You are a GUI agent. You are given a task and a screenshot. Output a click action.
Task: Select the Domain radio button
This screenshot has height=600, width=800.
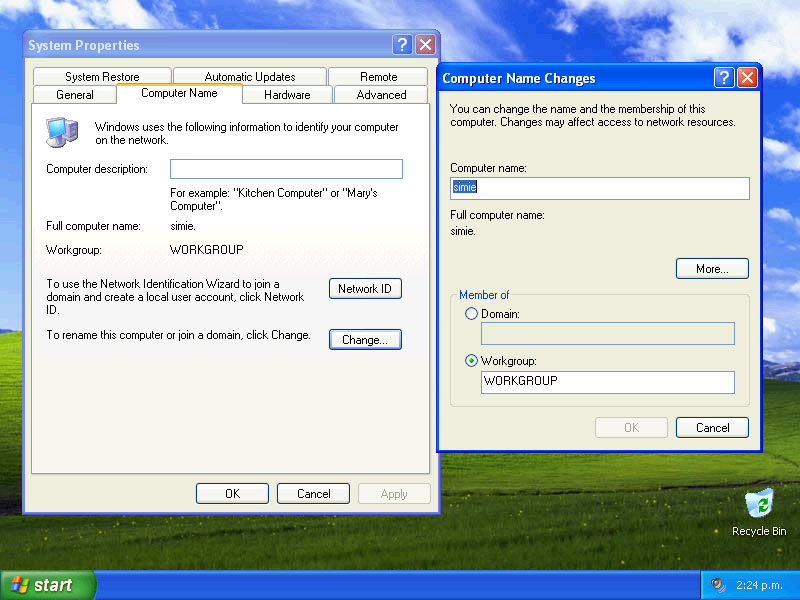pyautogui.click(x=471, y=314)
